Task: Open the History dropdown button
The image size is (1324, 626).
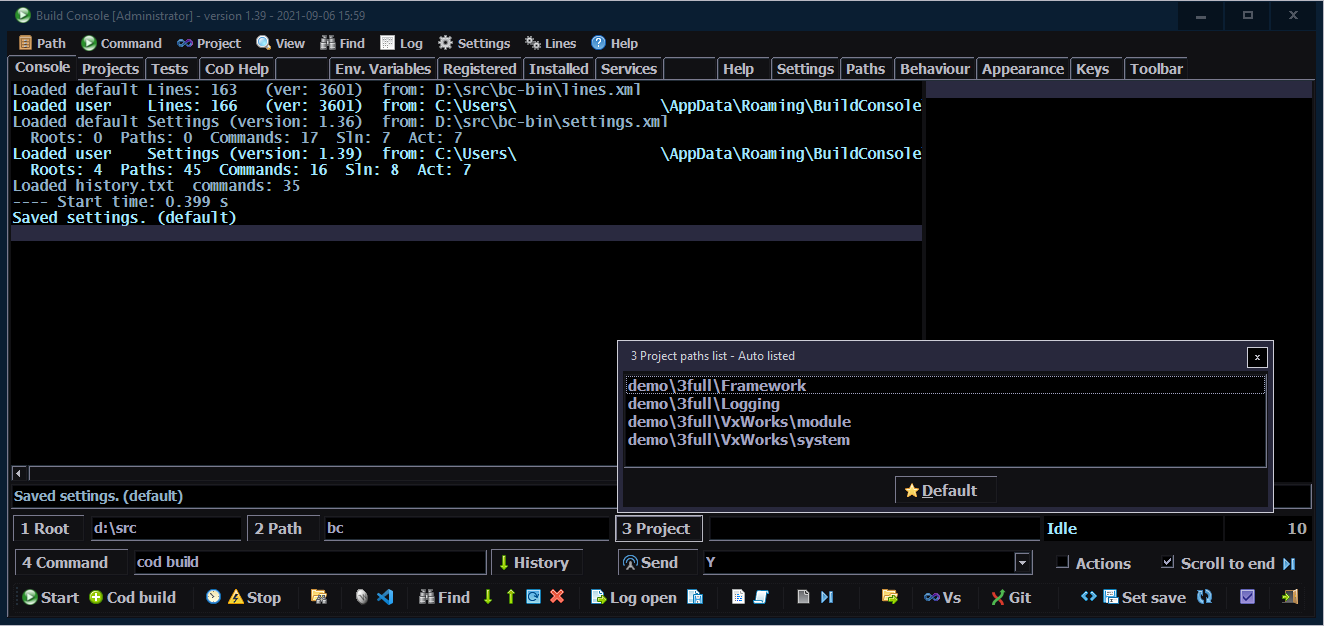Action: (x=536, y=563)
